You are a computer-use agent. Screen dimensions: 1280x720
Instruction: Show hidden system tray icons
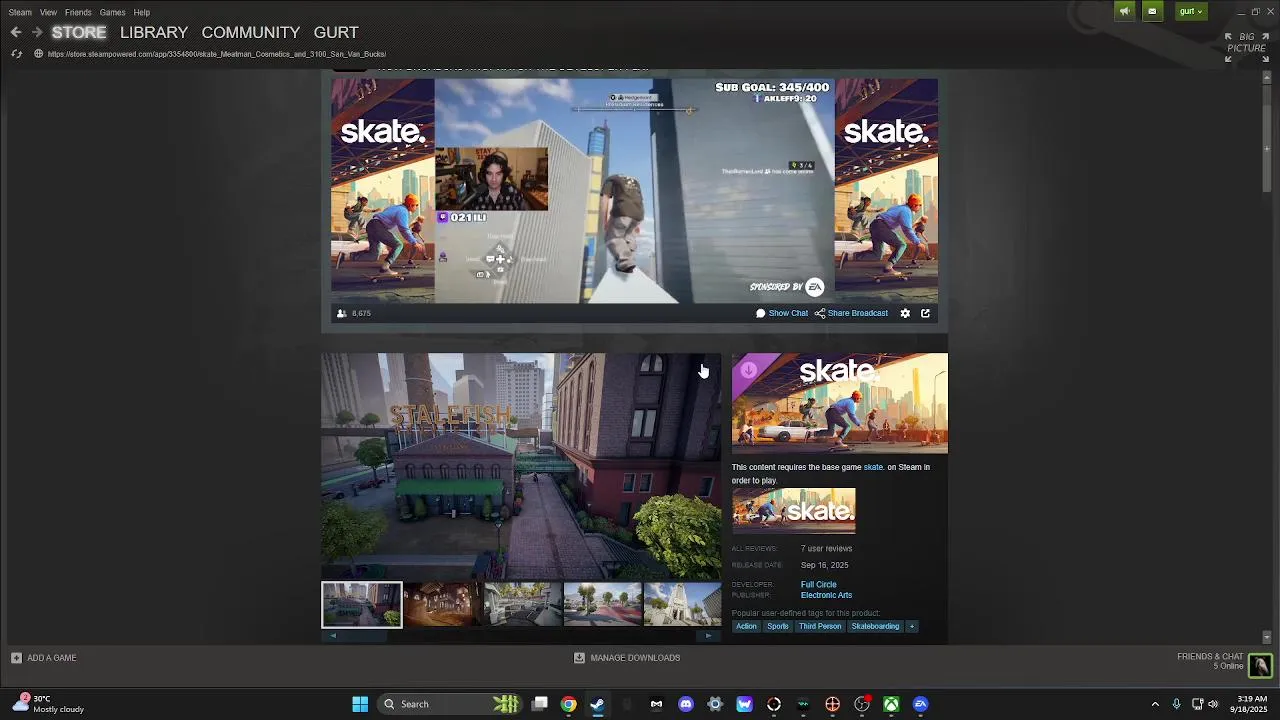tap(1155, 704)
